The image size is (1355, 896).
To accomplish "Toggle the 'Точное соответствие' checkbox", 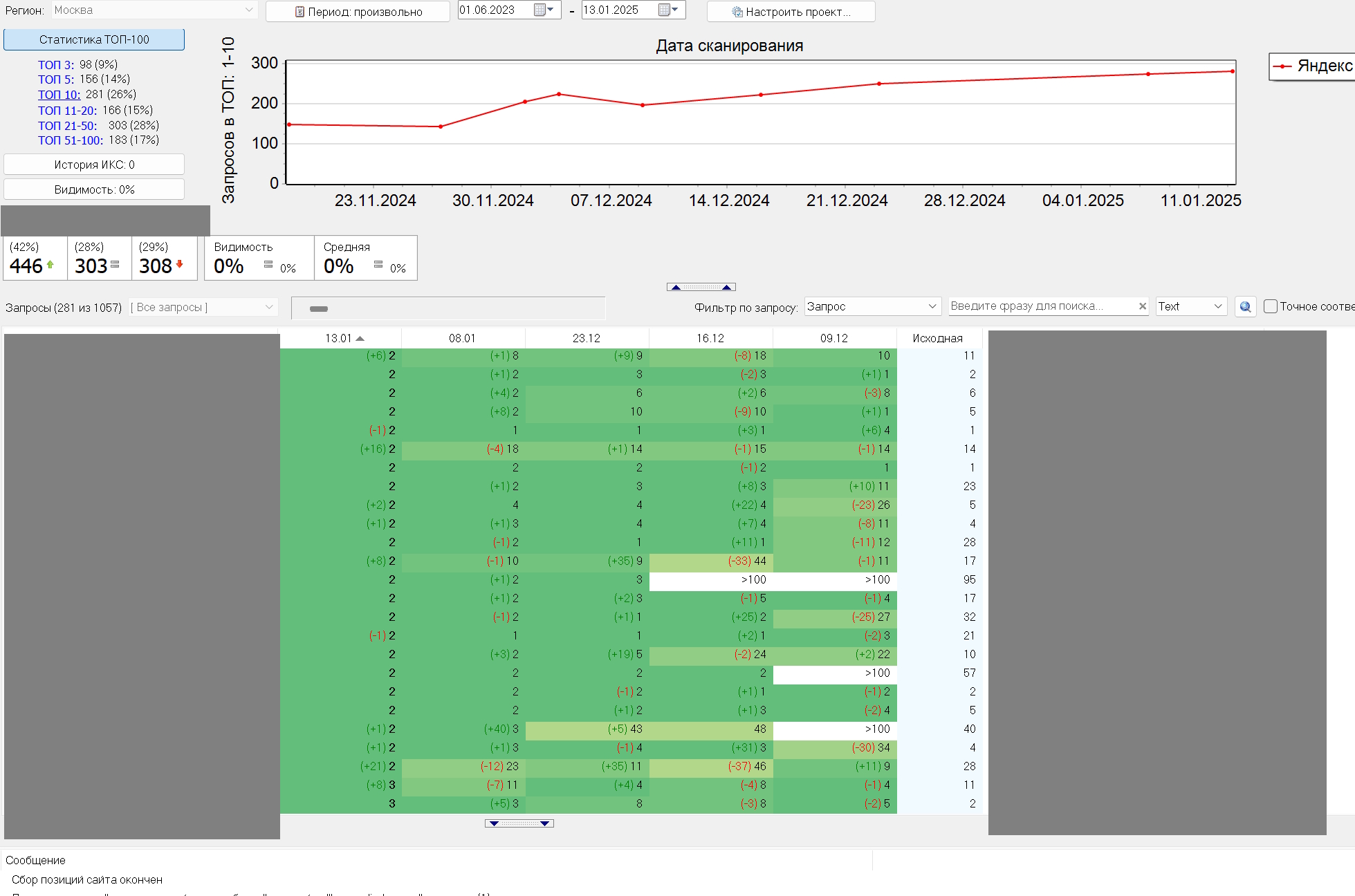I will [1270, 306].
